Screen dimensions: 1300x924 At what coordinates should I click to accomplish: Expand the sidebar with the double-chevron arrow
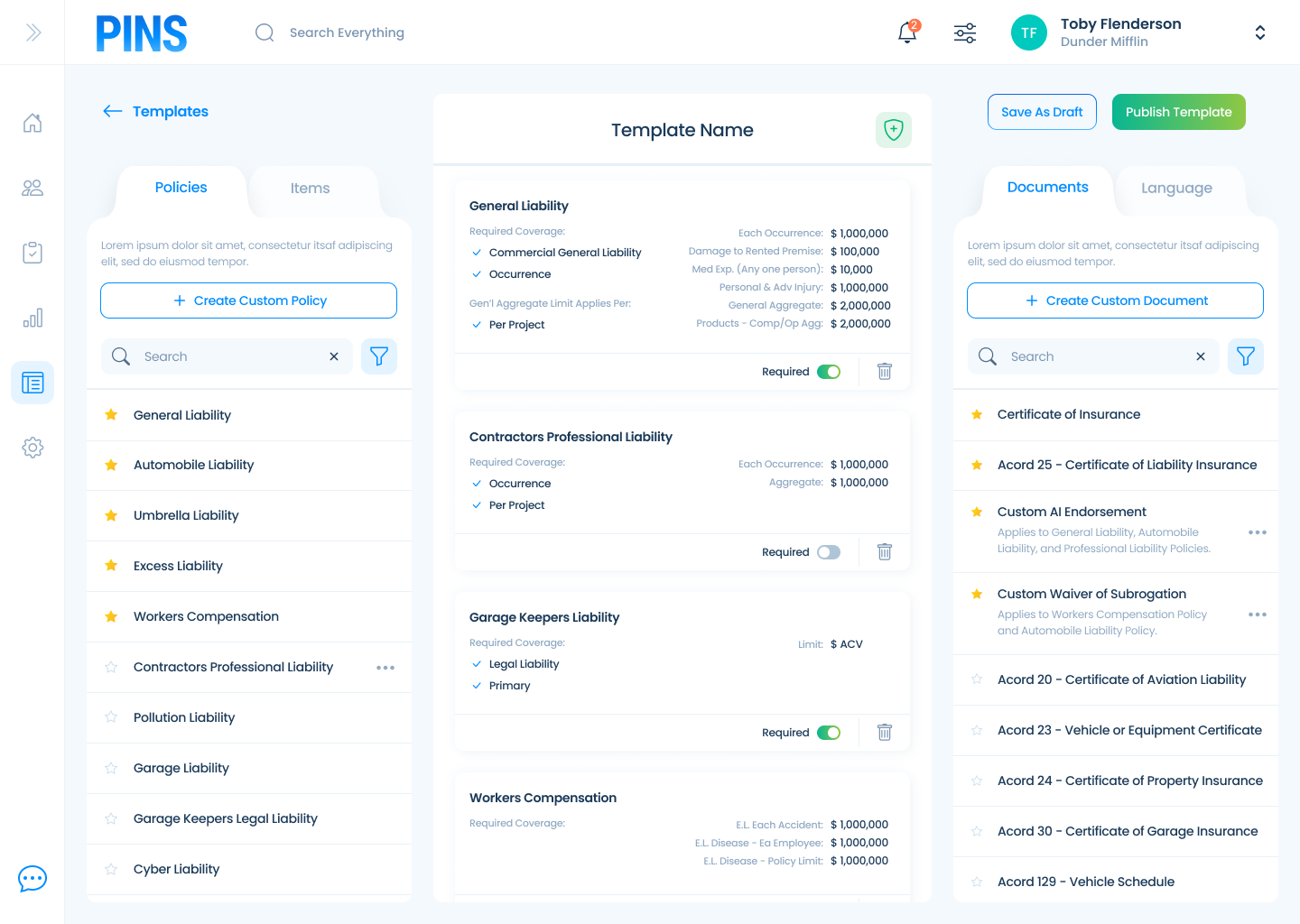coord(33,32)
